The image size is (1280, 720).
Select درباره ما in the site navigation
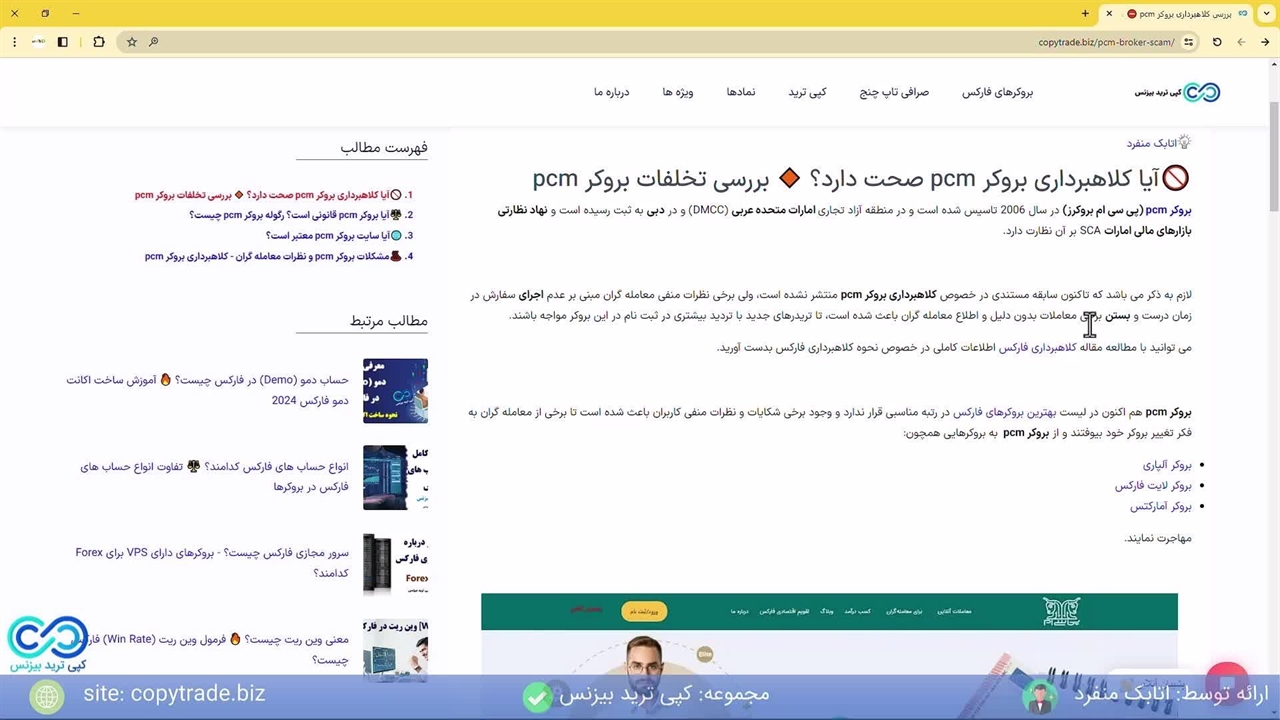click(611, 92)
